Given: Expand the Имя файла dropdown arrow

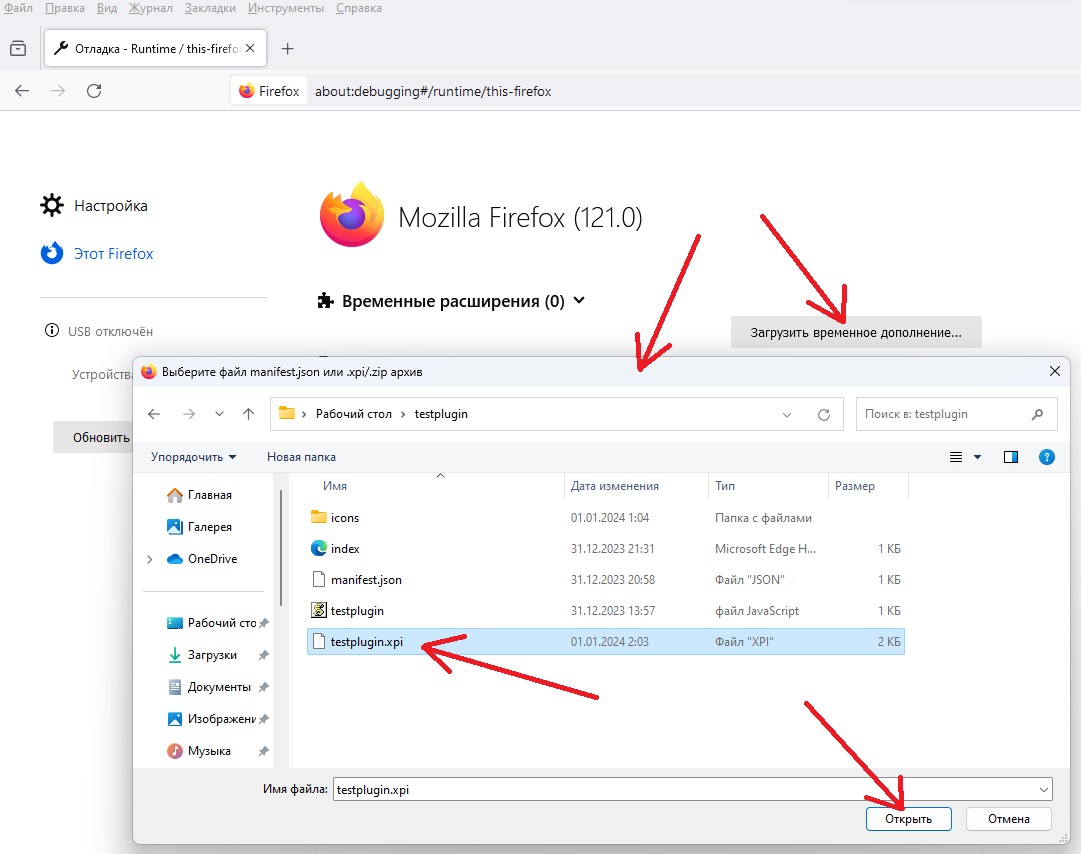Looking at the screenshot, I should [1044, 789].
